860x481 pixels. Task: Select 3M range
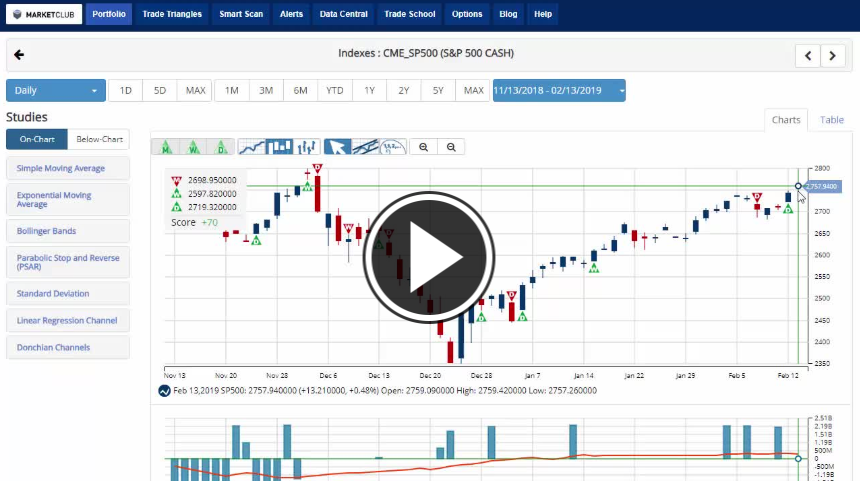click(x=266, y=90)
